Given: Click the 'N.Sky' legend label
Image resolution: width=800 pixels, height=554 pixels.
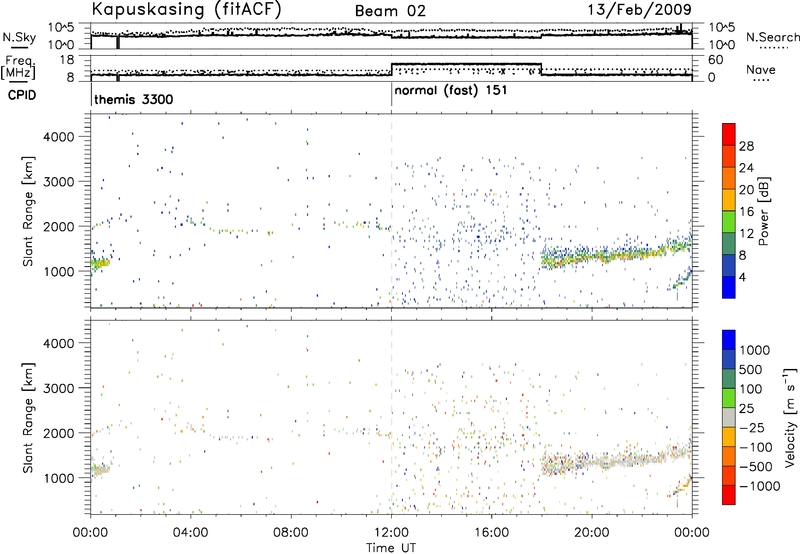Looking at the screenshot, I should (19, 37).
